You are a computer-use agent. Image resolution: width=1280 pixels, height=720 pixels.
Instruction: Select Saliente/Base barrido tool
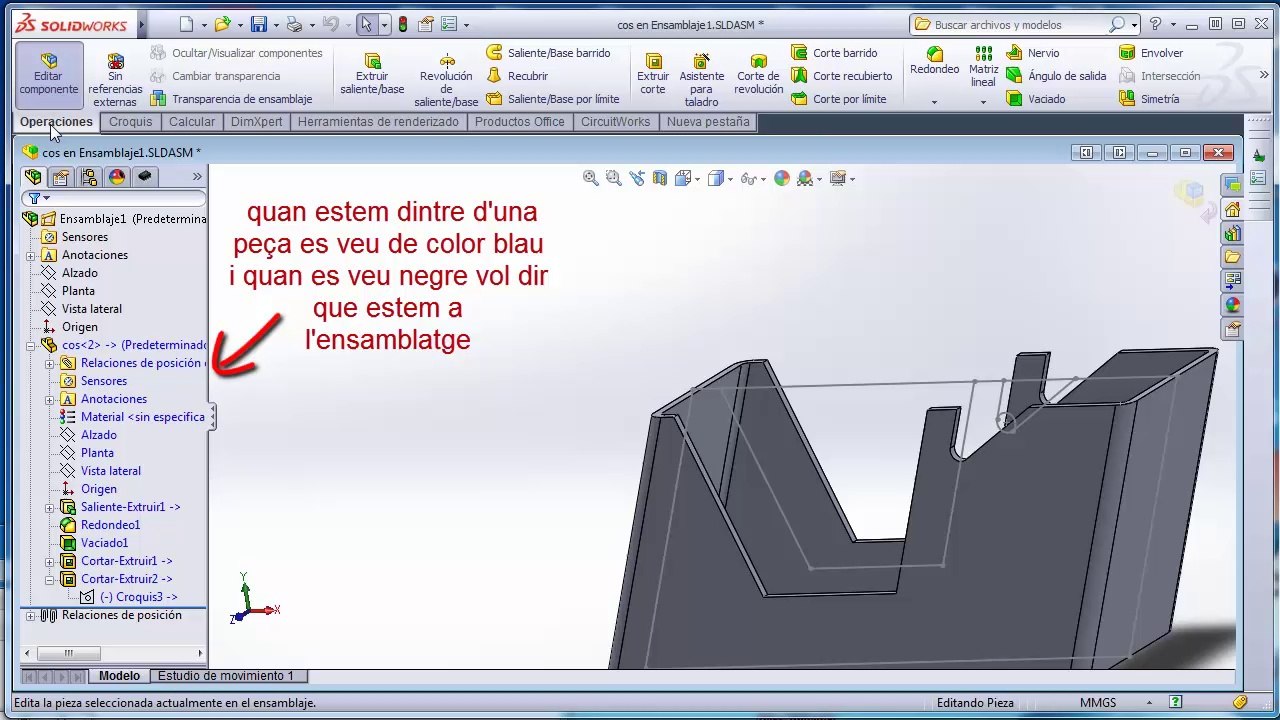549,53
